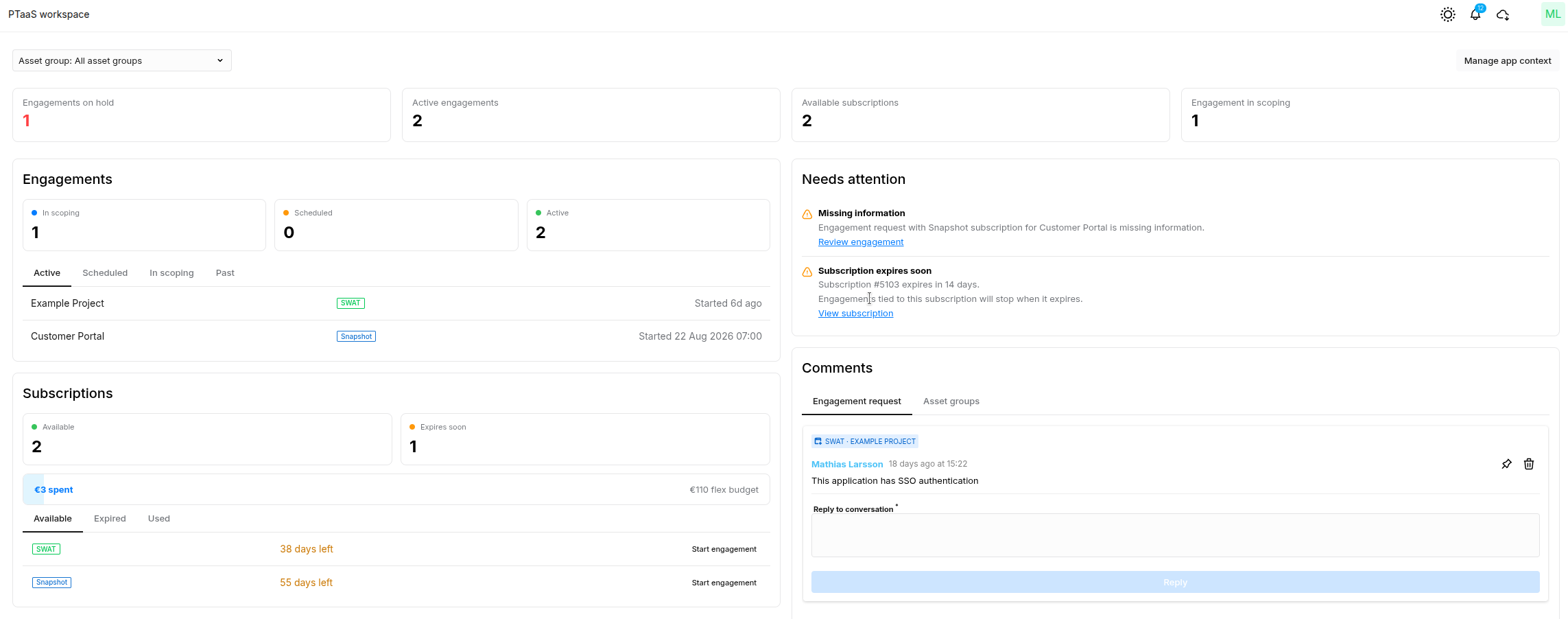Click the Snapshot badge on Customer Portal
The image size is (1568, 619).
(356, 336)
